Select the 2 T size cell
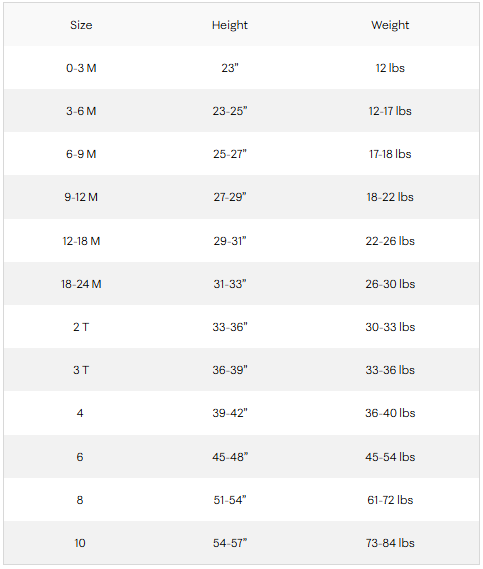 [81, 327]
